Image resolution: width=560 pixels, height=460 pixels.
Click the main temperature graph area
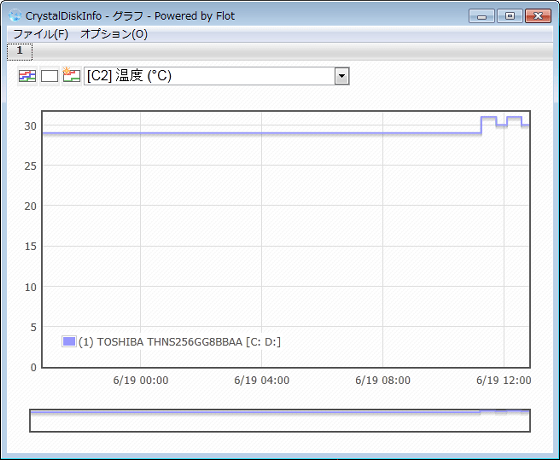tap(286, 239)
